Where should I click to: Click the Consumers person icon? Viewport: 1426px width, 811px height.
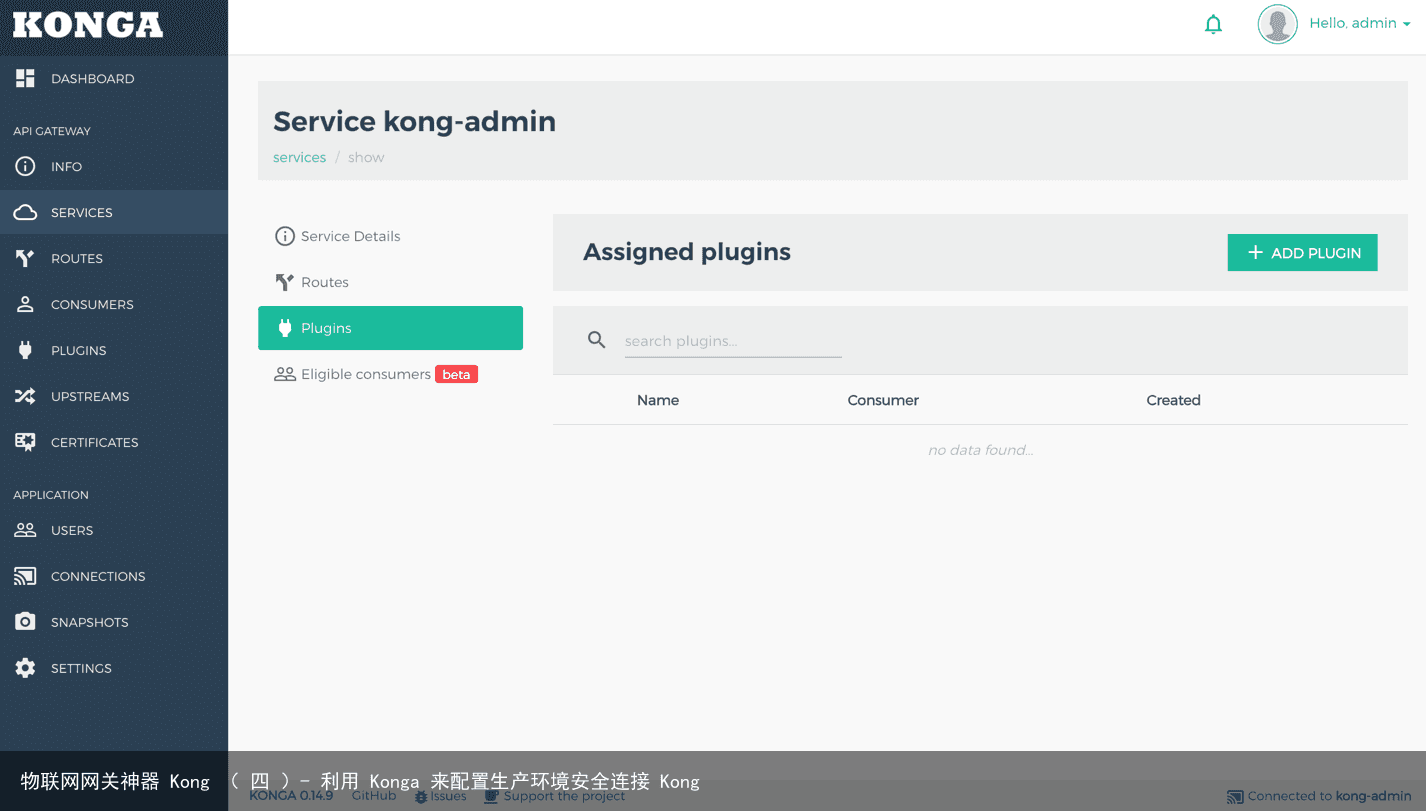pyautogui.click(x=25, y=304)
